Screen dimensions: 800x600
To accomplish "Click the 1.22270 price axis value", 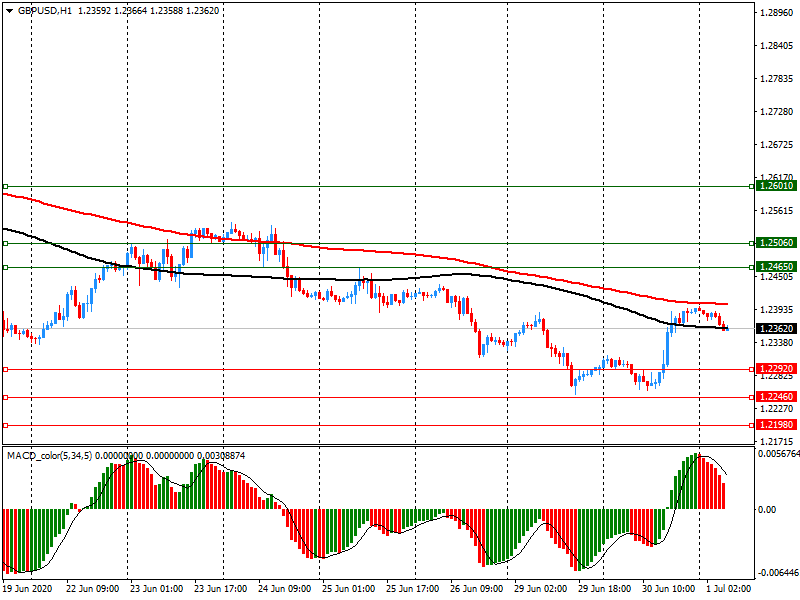I will tap(777, 409).
